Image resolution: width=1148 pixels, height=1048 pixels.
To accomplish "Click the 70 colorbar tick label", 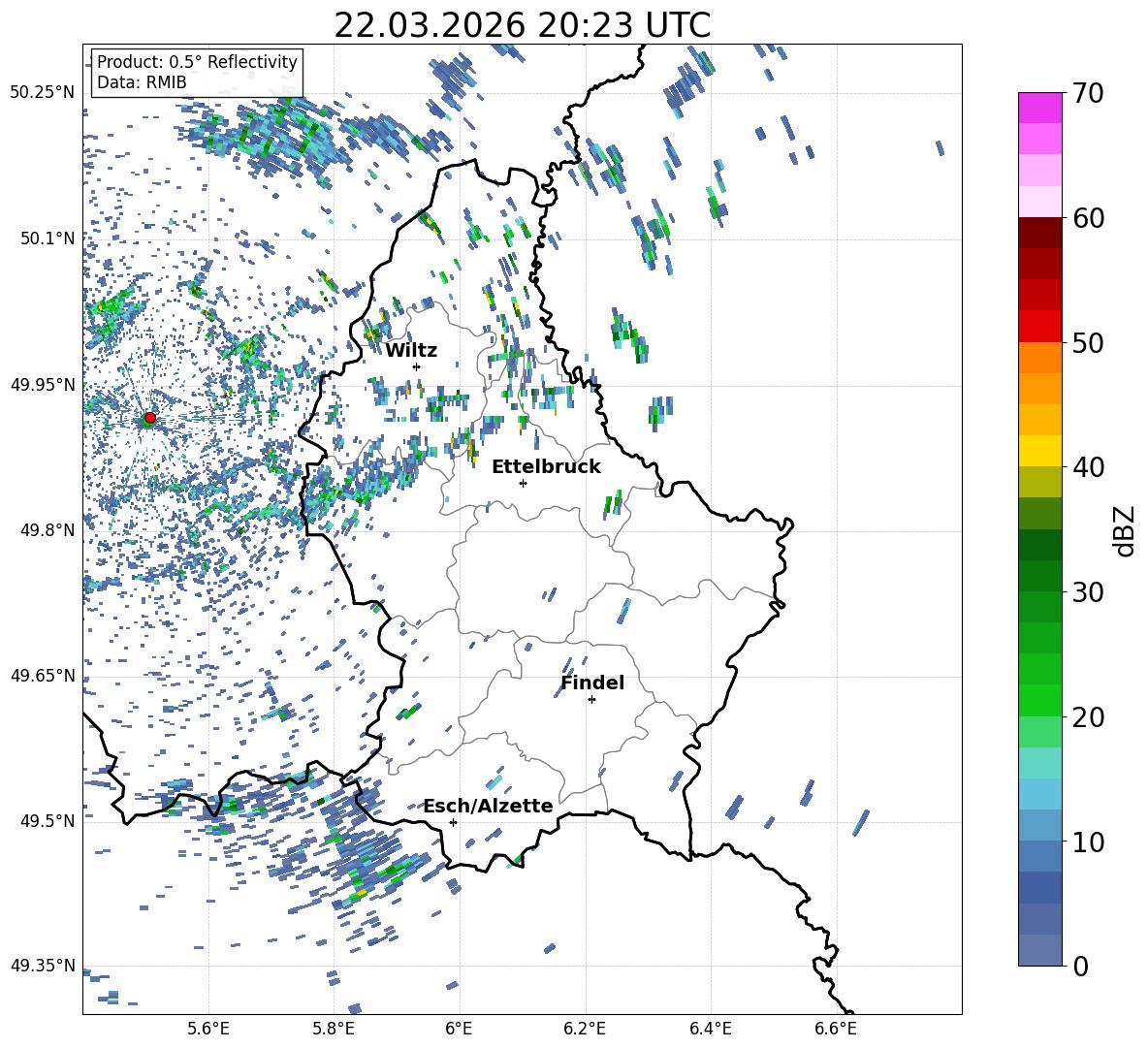I will (x=1087, y=94).
